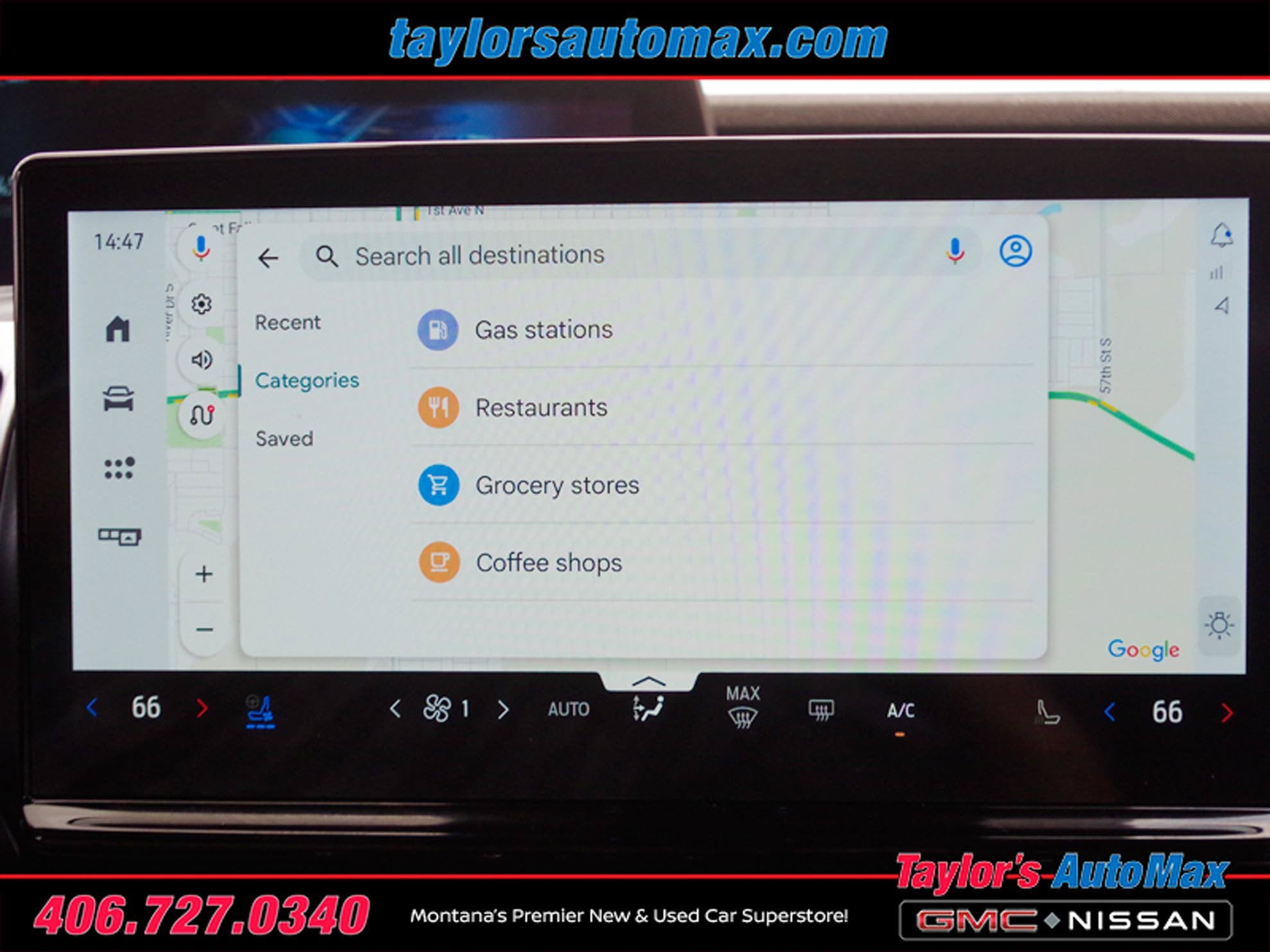Tap the location arrow status icon
The height and width of the screenshot is (952, 1270).
tap(1221, 305)
